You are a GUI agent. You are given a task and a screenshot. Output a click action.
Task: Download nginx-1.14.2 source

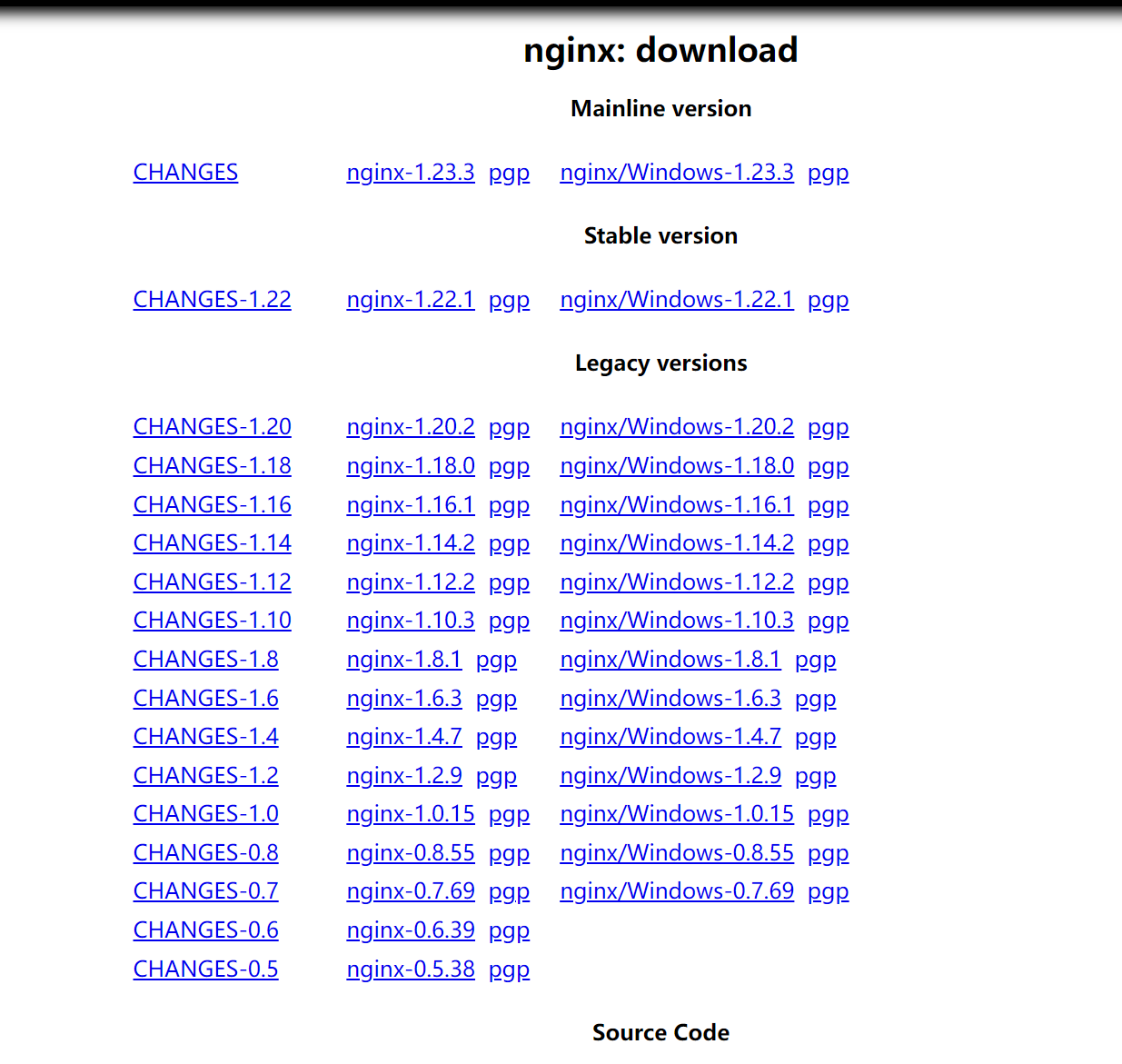click(x=411, y=543)
